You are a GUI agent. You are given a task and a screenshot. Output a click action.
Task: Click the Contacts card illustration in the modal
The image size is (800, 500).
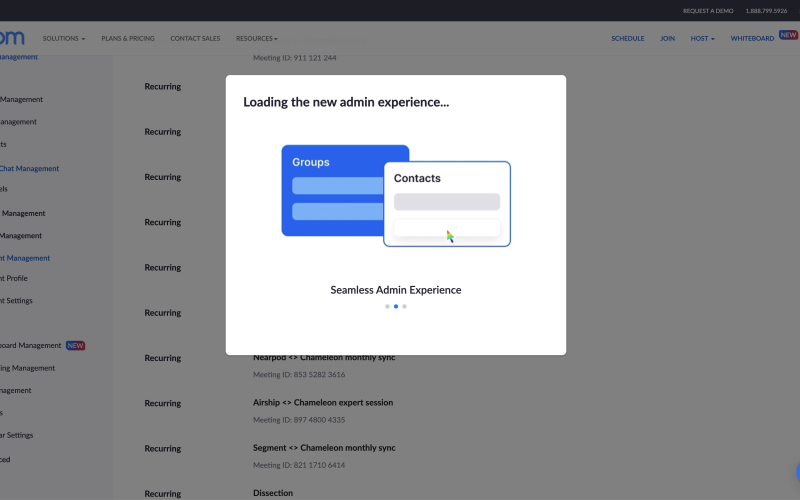click(x=447, y=203)
